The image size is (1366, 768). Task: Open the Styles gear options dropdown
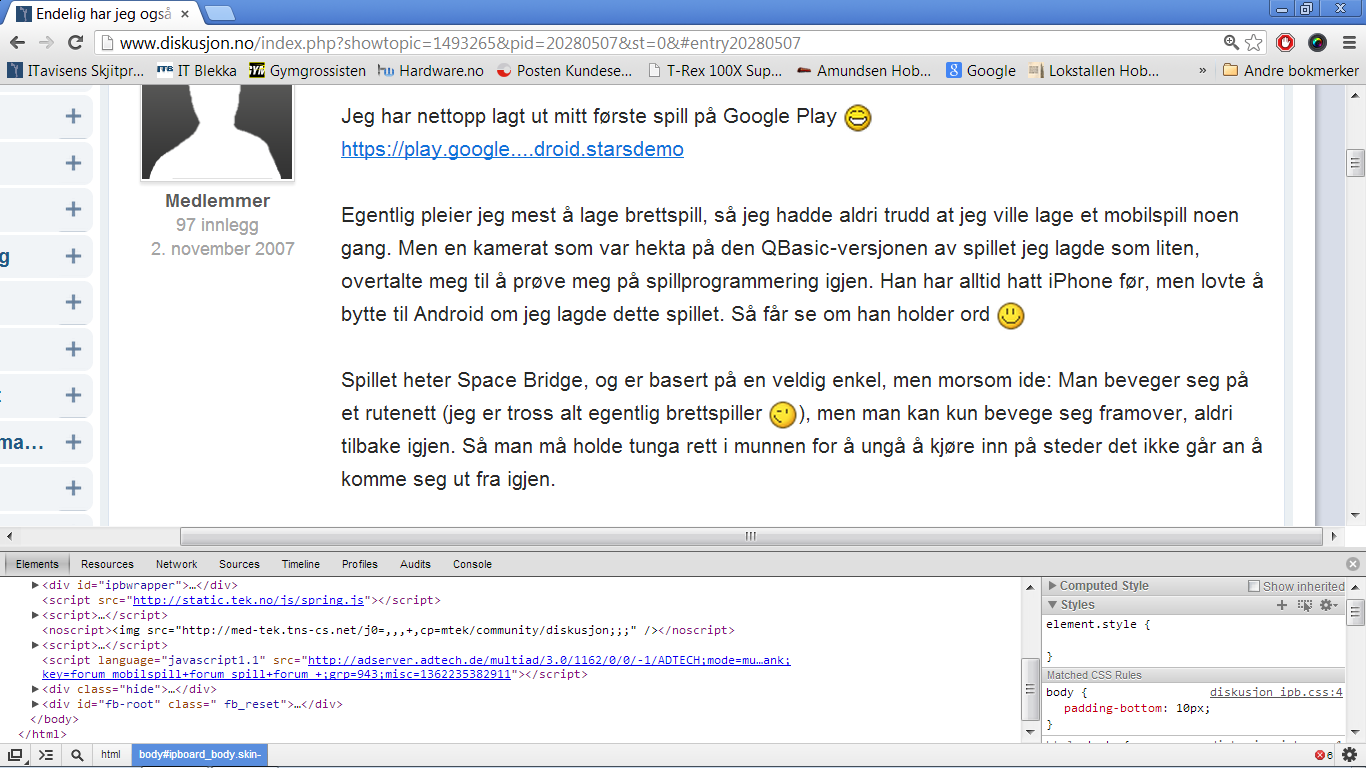tap(1329, 605)
